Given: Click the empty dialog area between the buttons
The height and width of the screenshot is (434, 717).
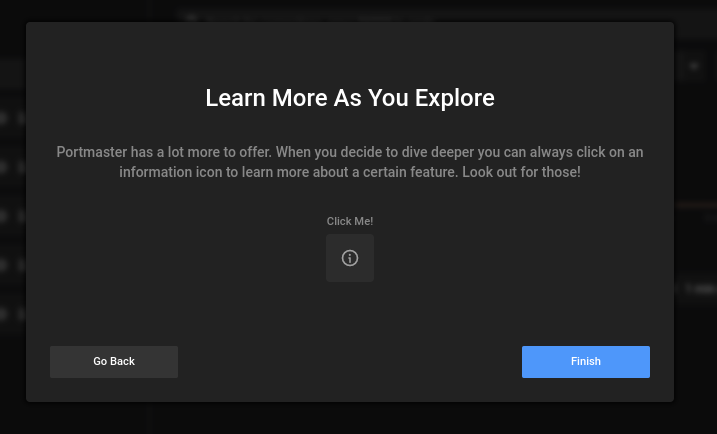Looking at the screenshot, I should (350, 361).
